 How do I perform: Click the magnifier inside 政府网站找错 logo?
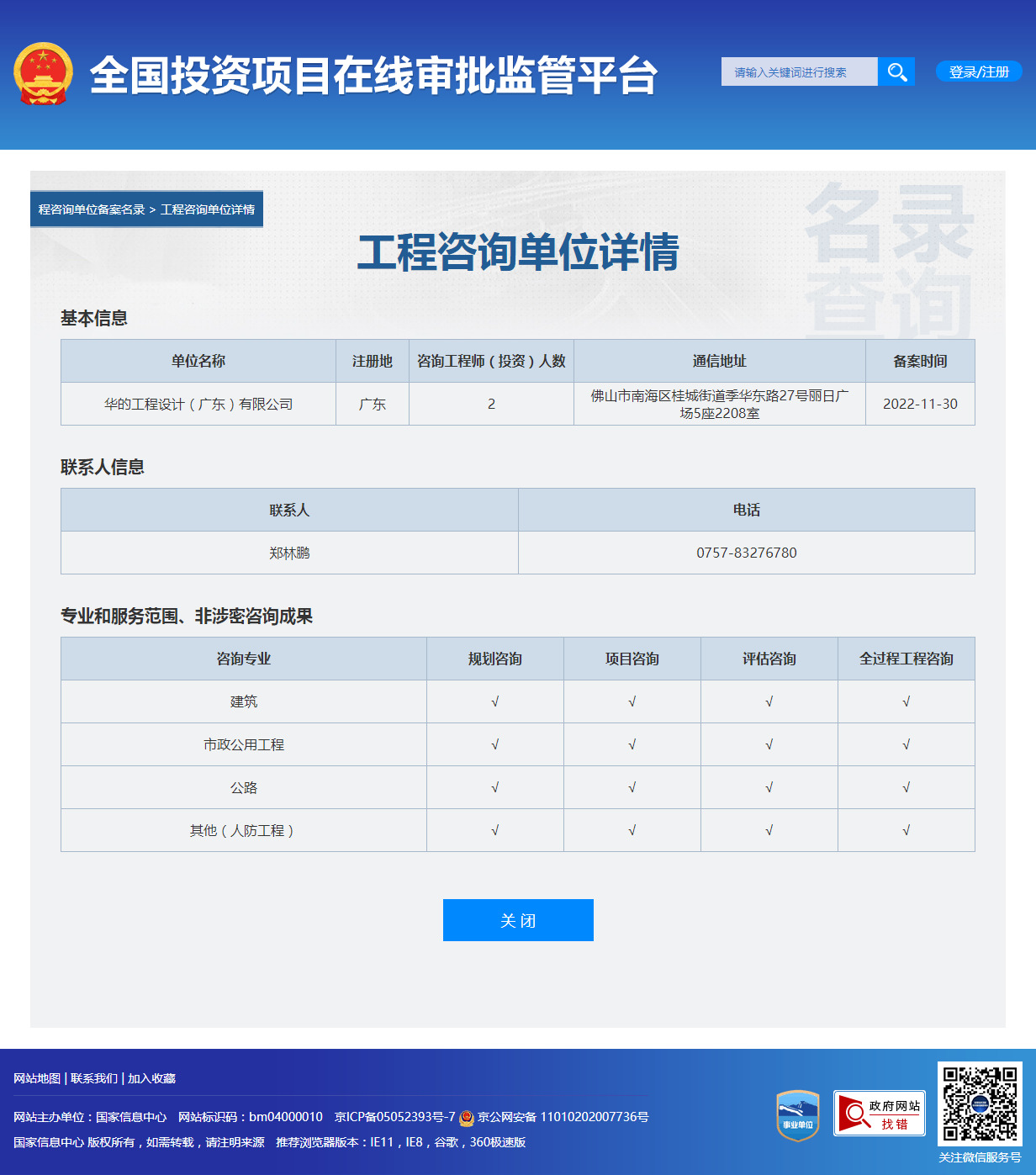854,1114
